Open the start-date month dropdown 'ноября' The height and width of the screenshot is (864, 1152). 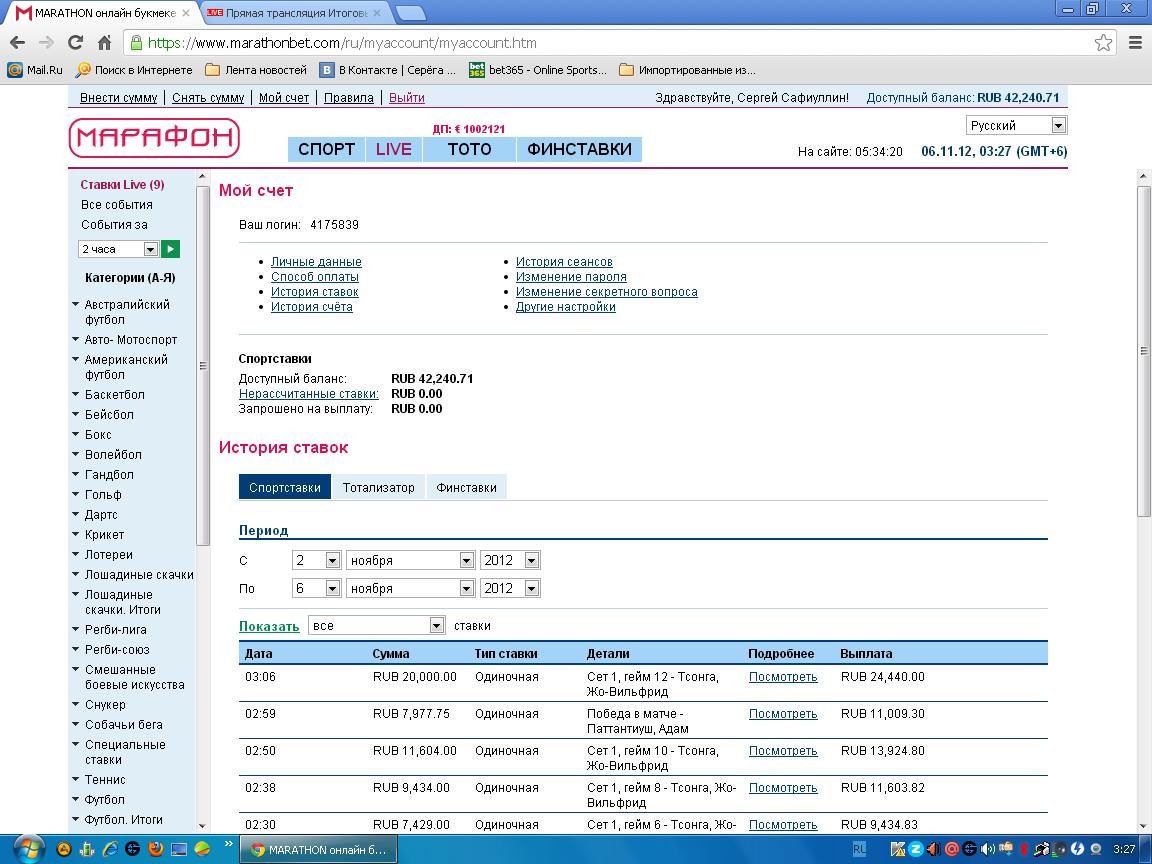click(410, 561)
